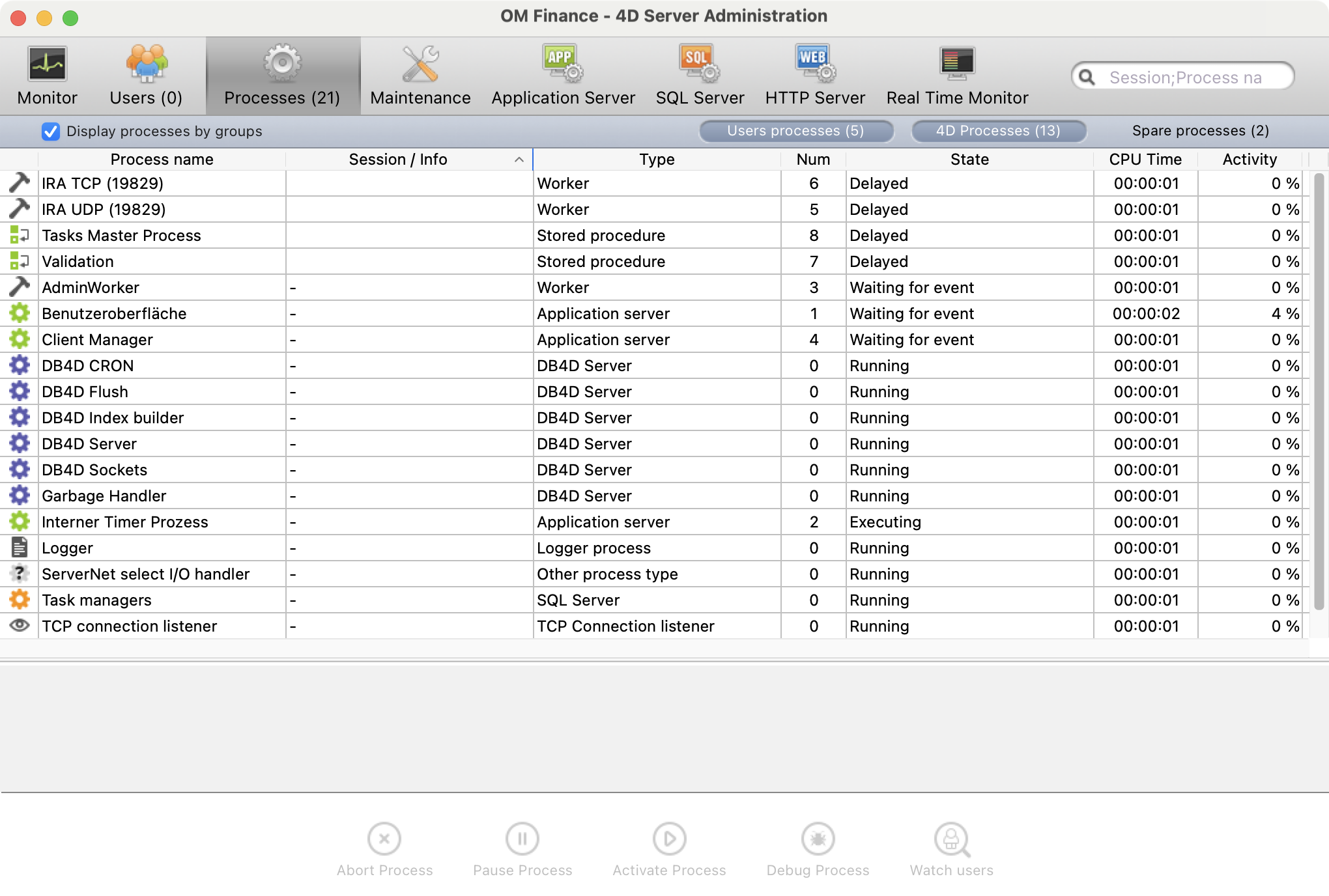
Task: Select the DB4D Index builder process name
Action: (113, 417)
